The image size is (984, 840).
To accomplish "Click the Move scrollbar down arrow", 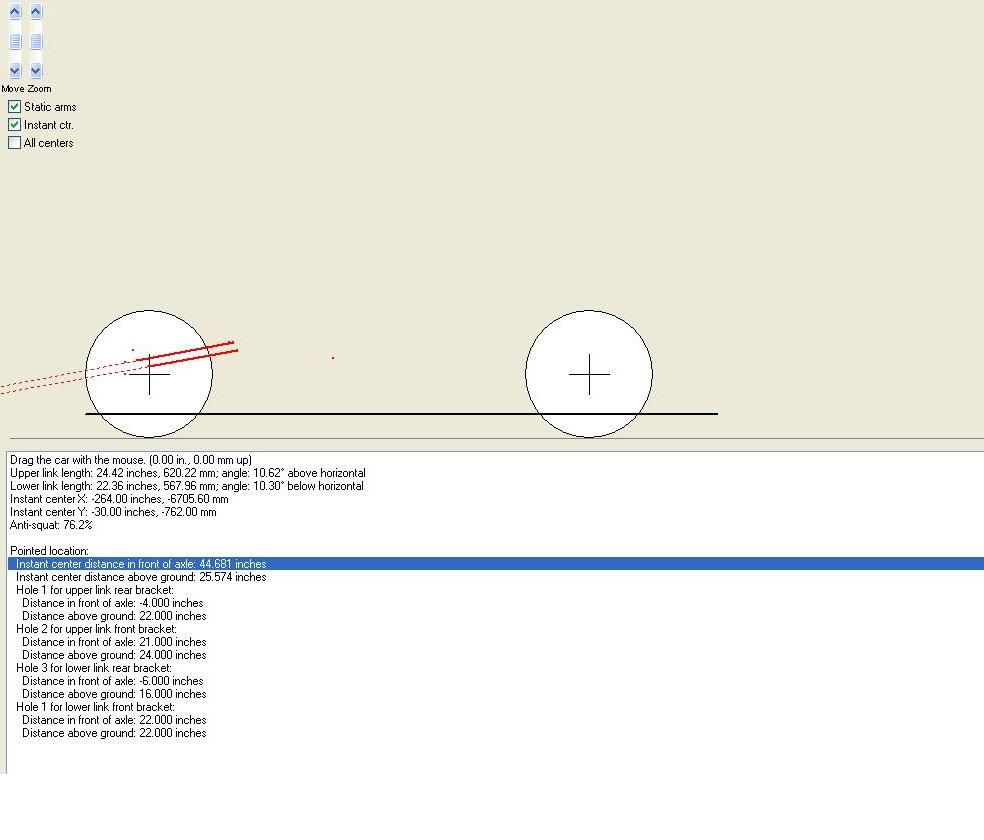I will coord(15,70).
